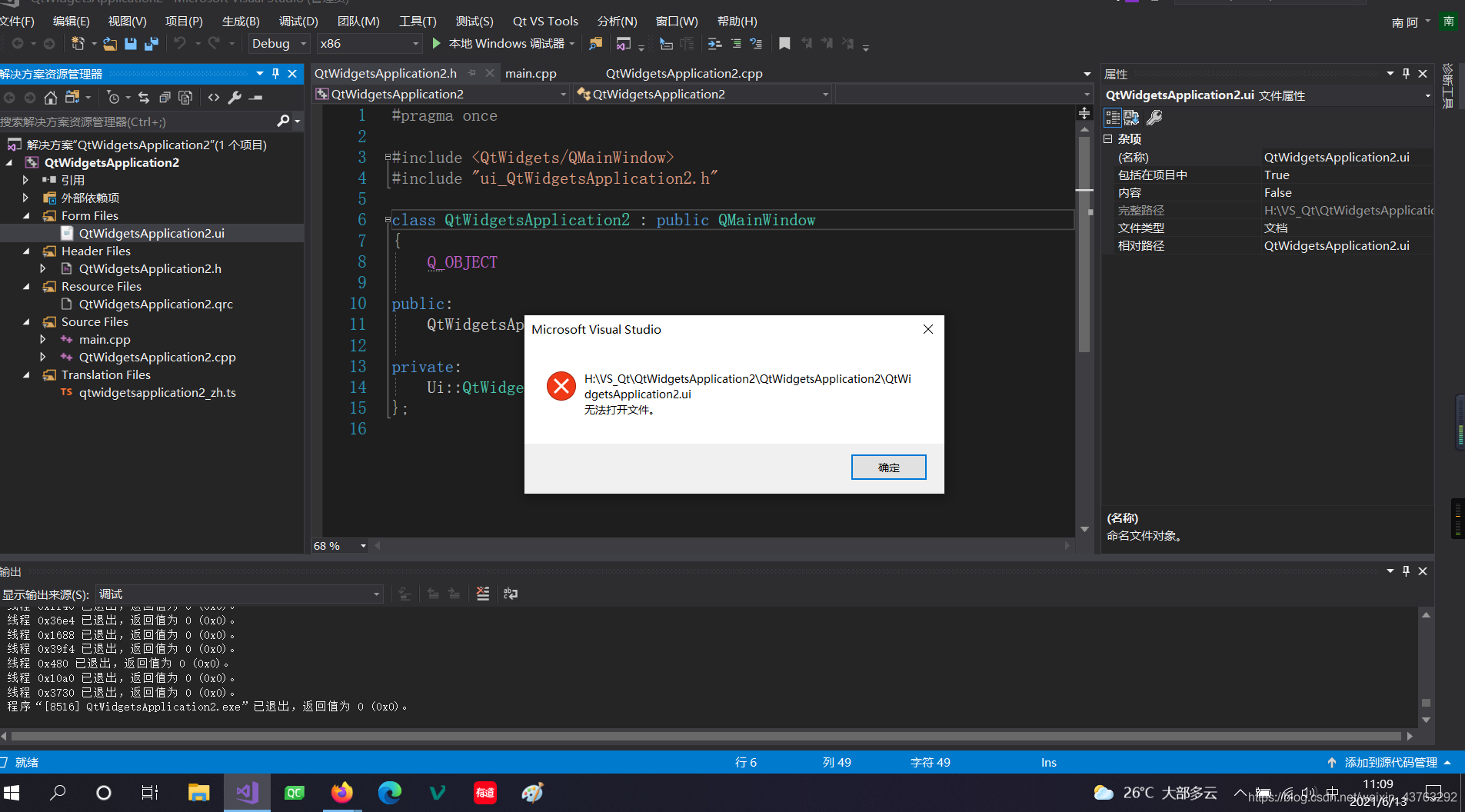Viewport: 1465px width, 812px height.
Task: Open File Explorer from the taskbar
Action: point(198,793)
